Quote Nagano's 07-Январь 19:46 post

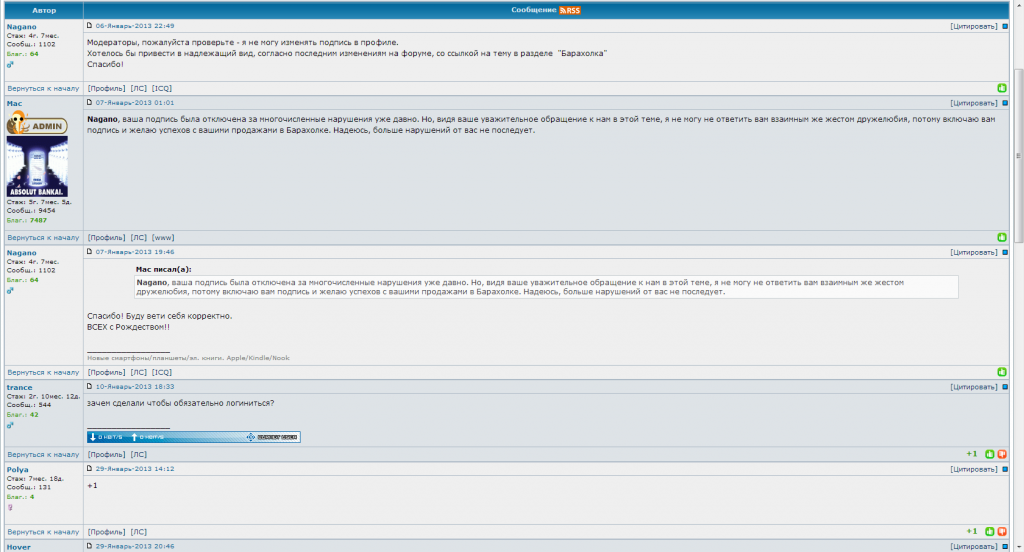click(974, 252)
